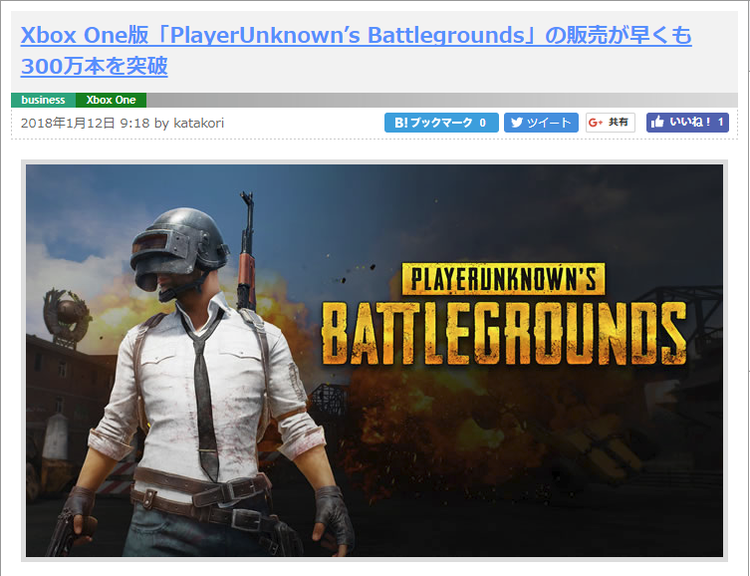Click the ブックマーク label on Hatena button

441,123
